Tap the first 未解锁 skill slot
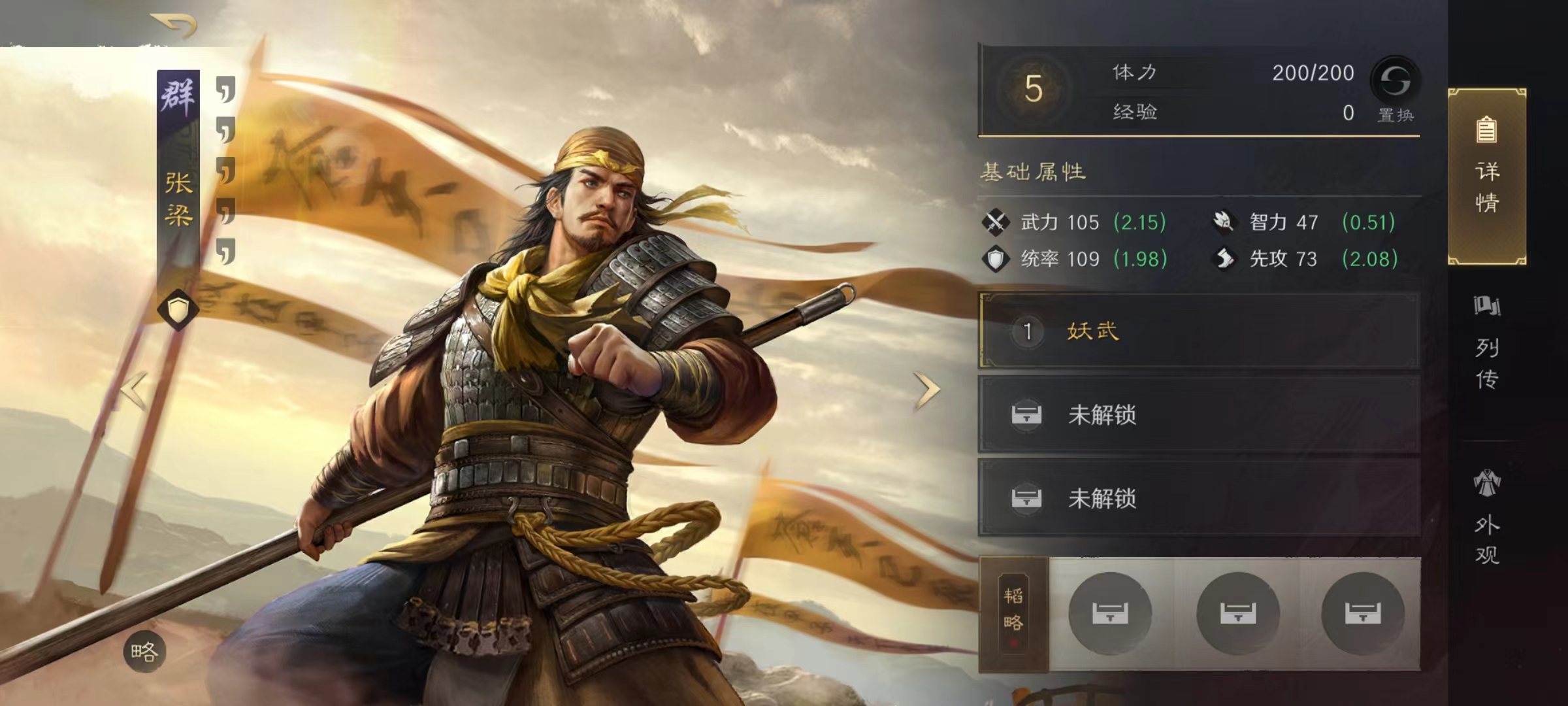This screenshot has width=1568, height=706. pos(1199,414)
